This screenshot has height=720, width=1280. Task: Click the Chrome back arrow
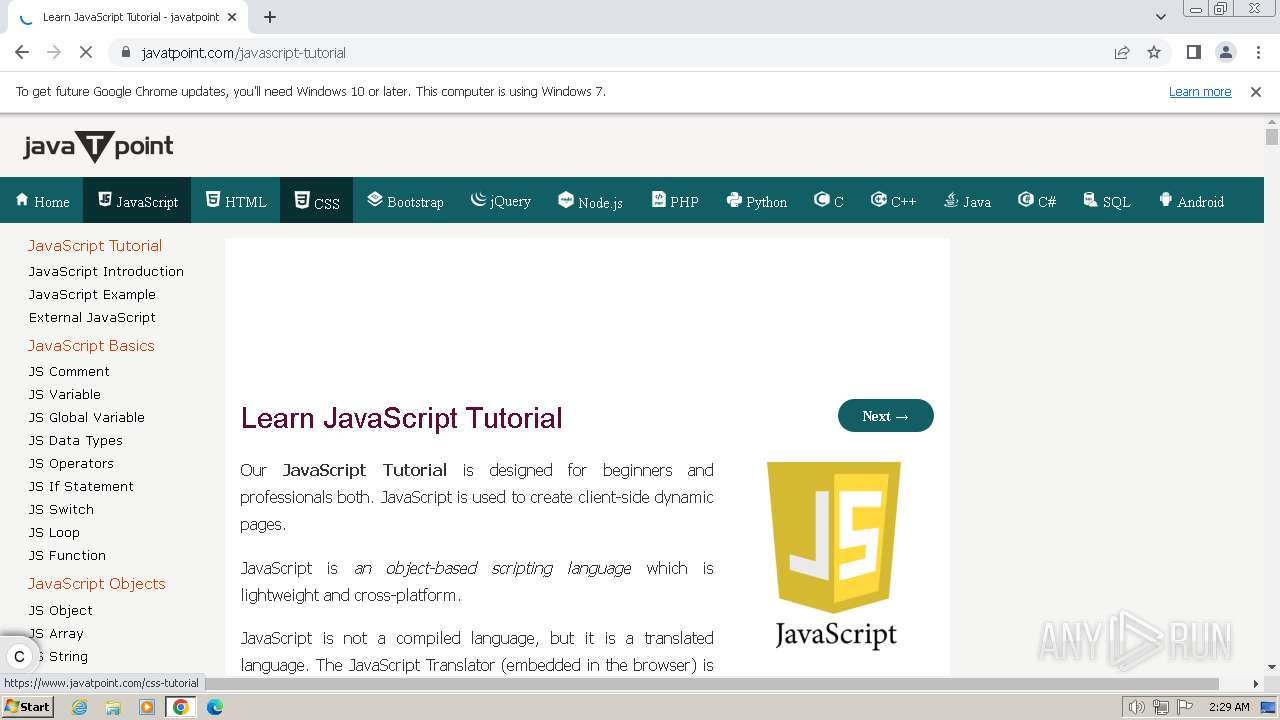(x=22, y=52)
